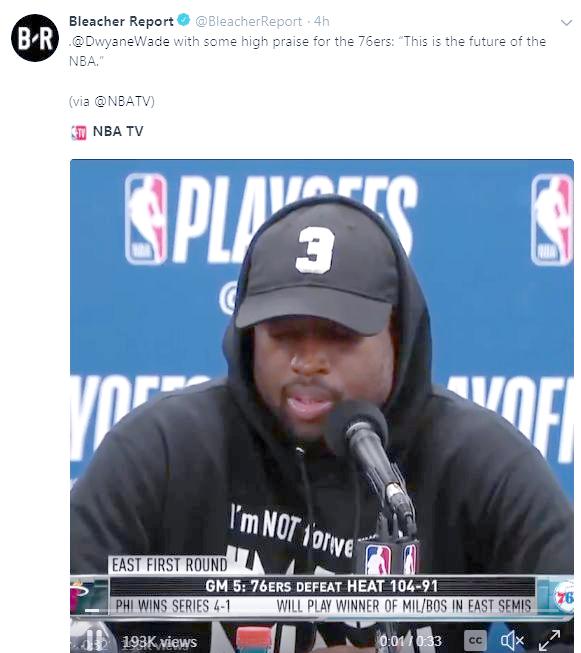
Task: Open the @BleacherReport handle
Action: tap(249, 21)
